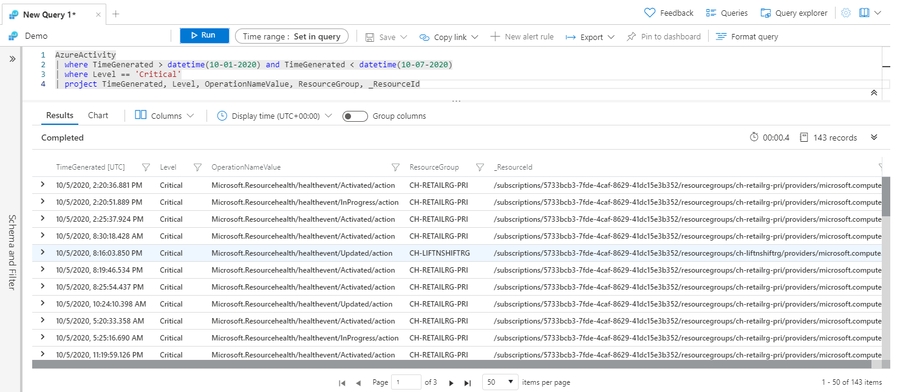Change Time range setting

(x=292, y=36)
